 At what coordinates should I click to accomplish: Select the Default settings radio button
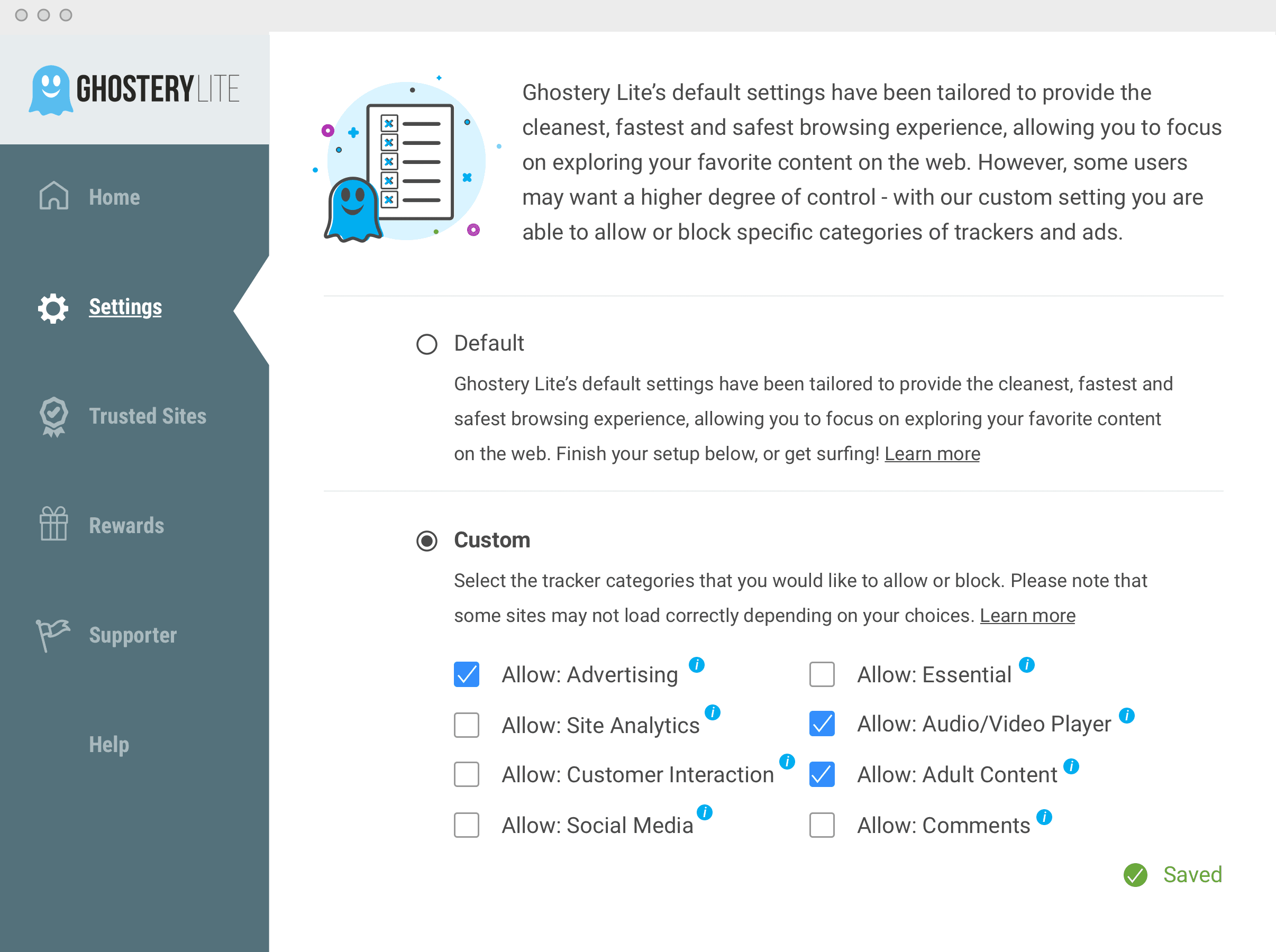click(427, 344)
